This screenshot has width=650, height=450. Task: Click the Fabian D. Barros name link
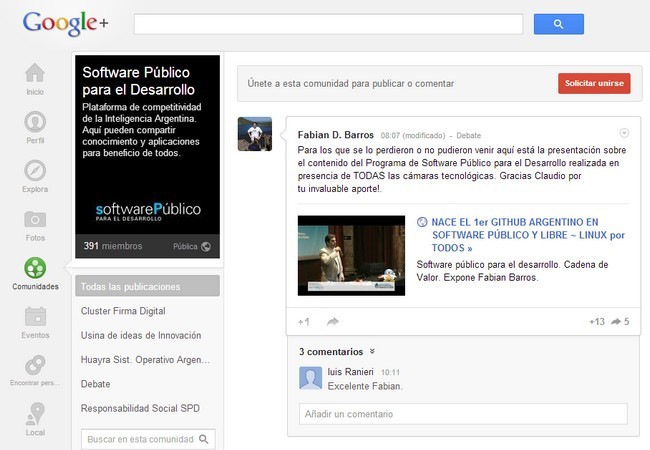(x=335, y=135)
